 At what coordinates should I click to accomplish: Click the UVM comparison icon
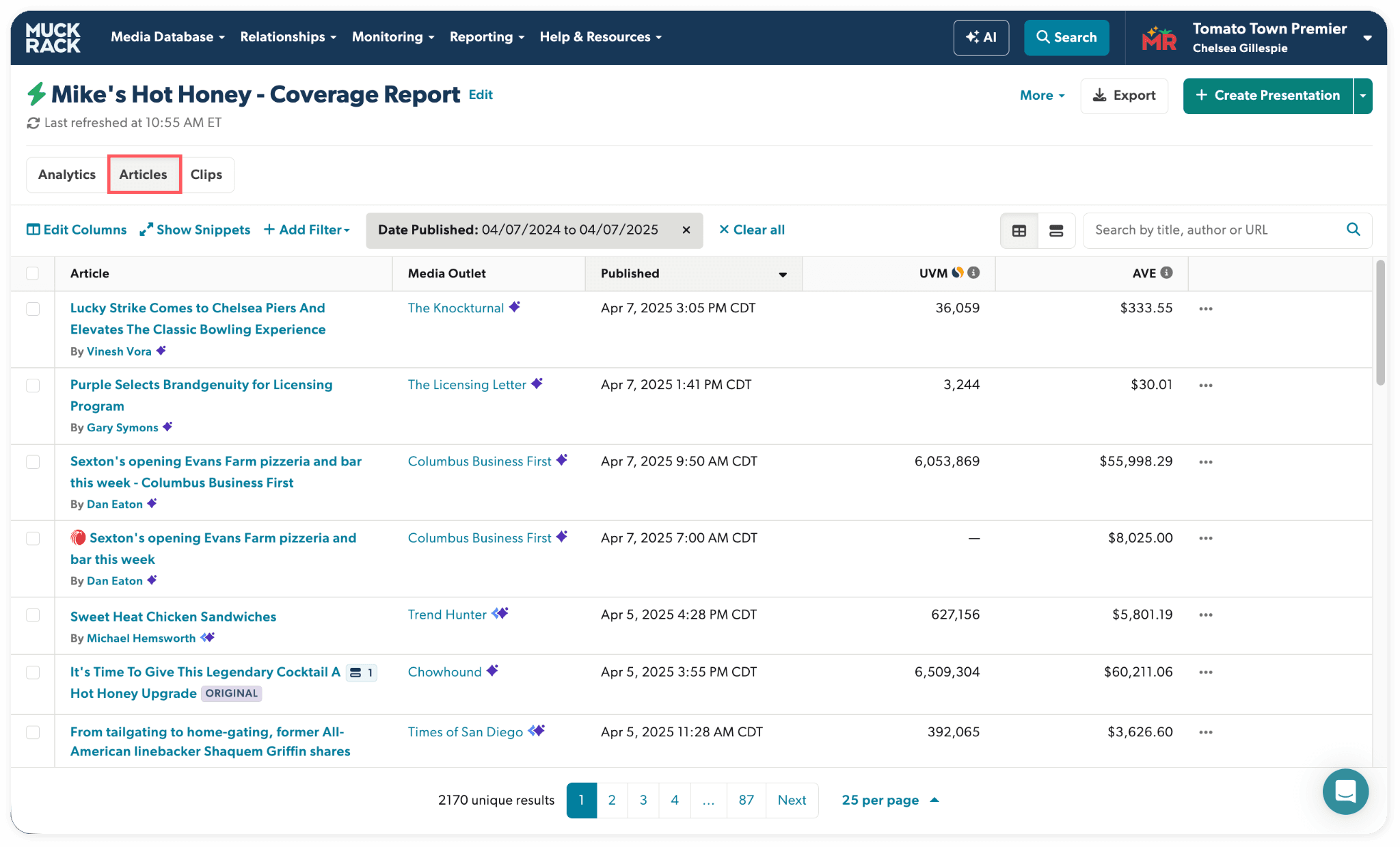[958, 272]
